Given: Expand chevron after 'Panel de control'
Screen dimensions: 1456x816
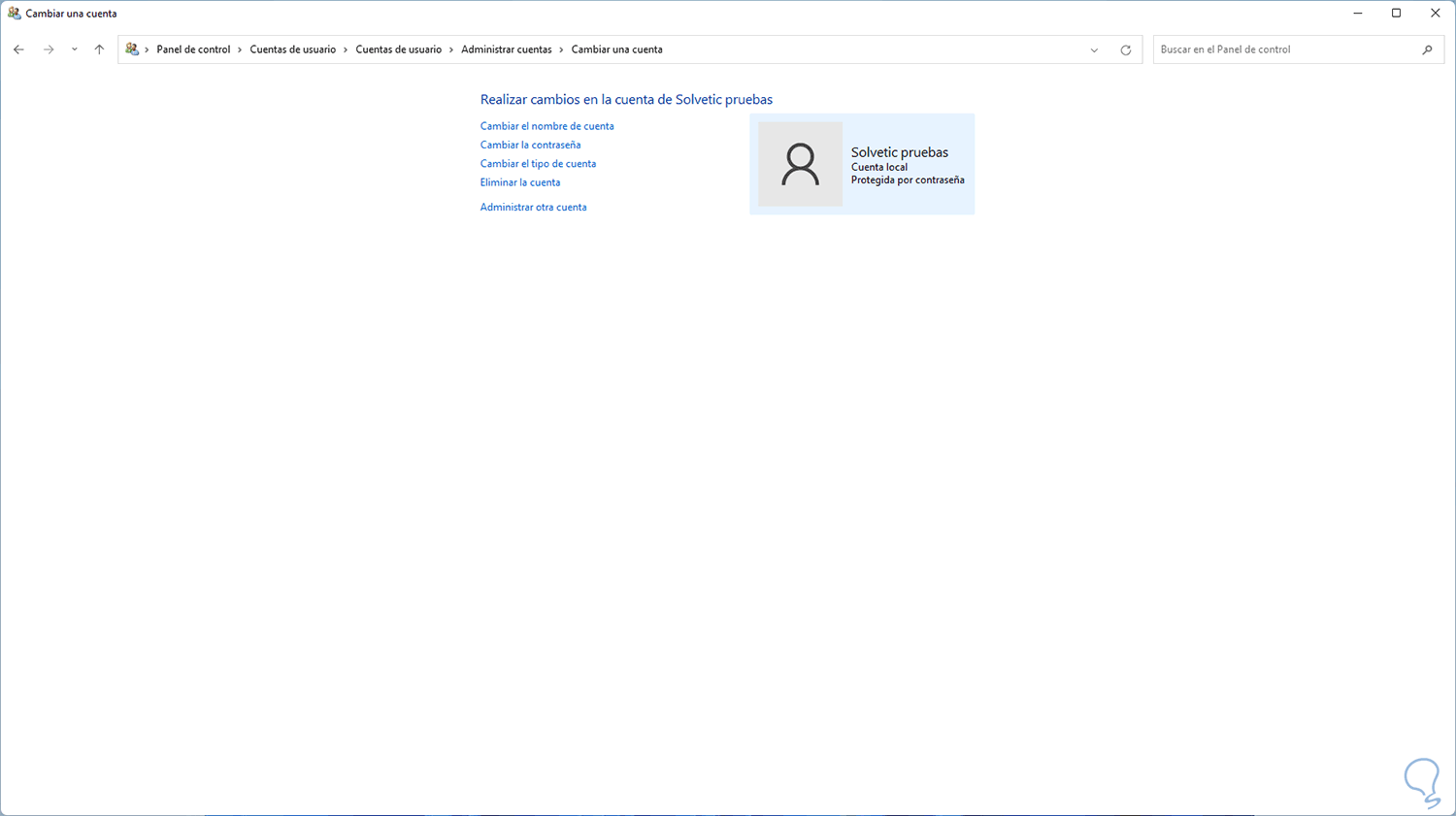Looking at the screenshot, I should [x=240, y=49].
